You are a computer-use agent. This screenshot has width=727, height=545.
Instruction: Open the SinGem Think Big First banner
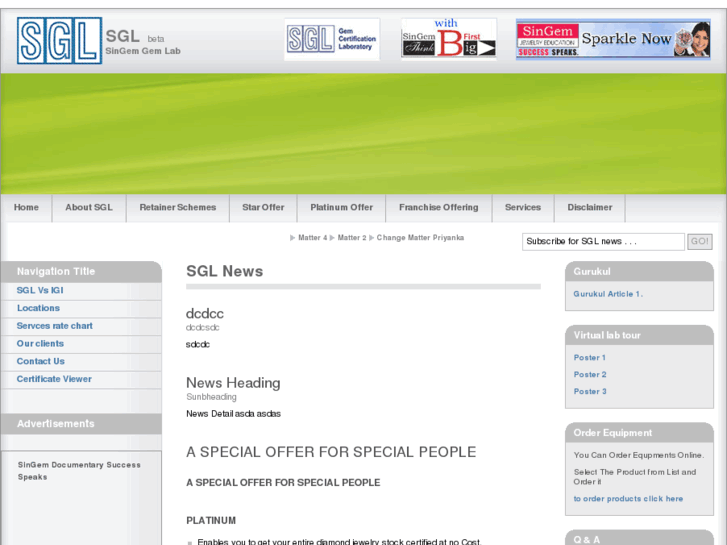pos(449,39)
